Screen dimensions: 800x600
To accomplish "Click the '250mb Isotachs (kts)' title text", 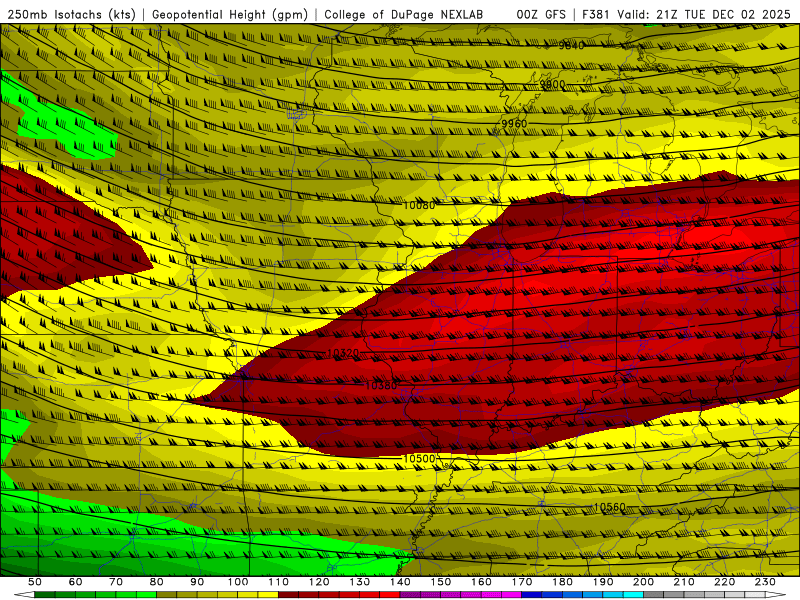I will 72,15.
